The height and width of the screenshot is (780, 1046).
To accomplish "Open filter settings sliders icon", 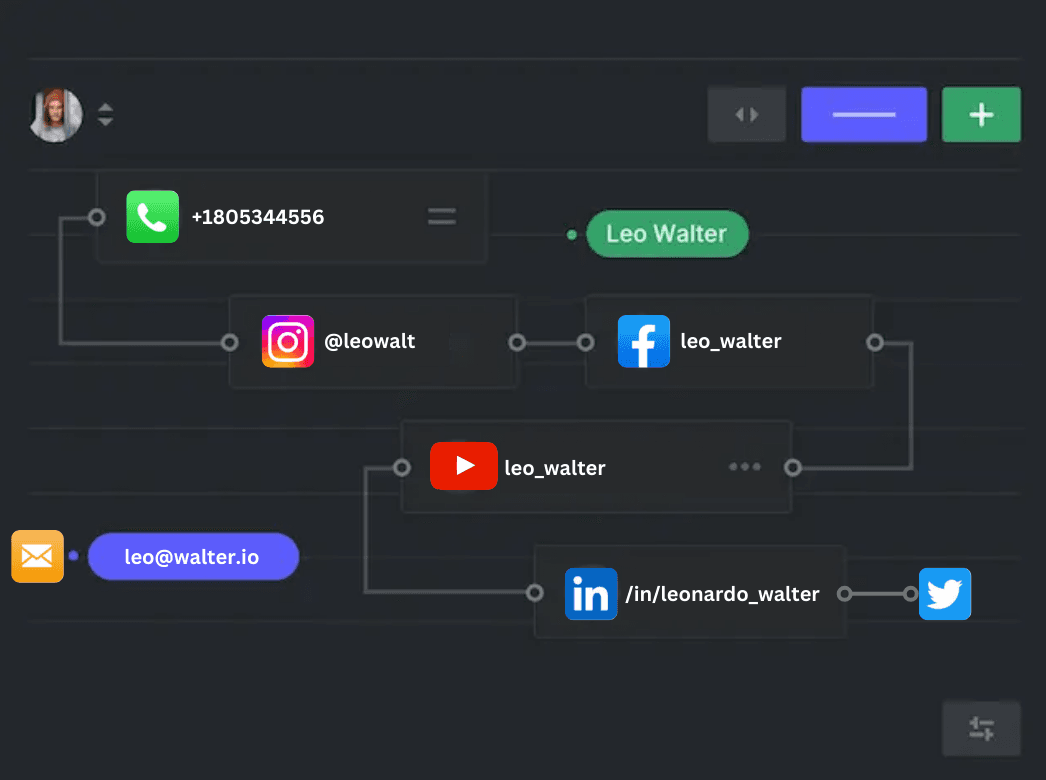I will tap(981, 728).
